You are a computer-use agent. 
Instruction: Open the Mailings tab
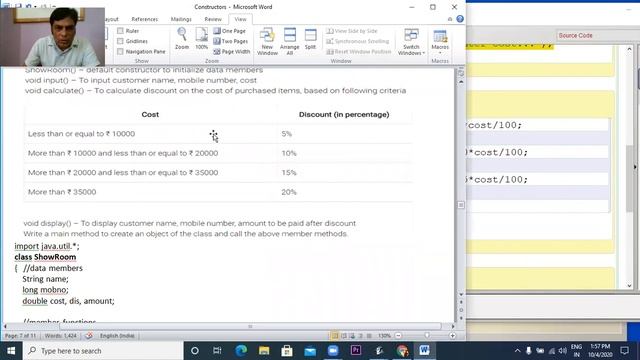181,19
